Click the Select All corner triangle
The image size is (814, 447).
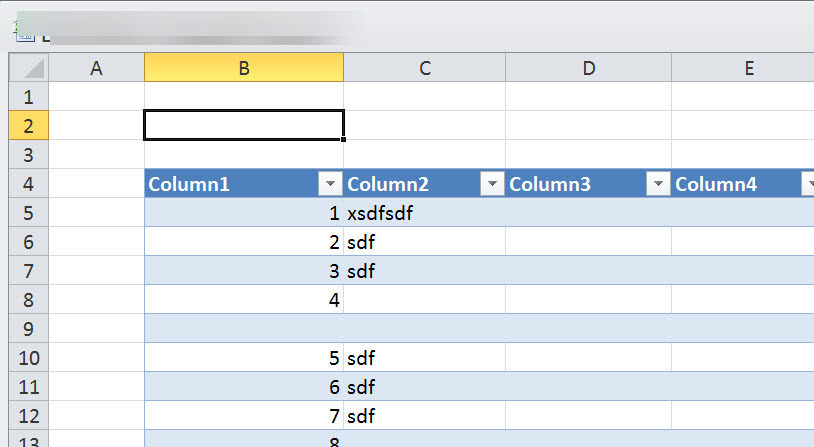click(30, 68)
